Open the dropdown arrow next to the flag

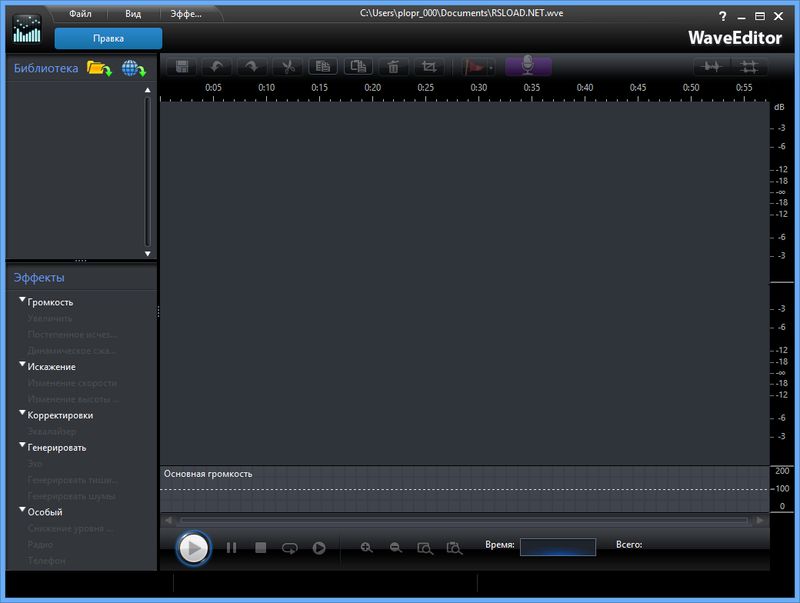(491, 67)
